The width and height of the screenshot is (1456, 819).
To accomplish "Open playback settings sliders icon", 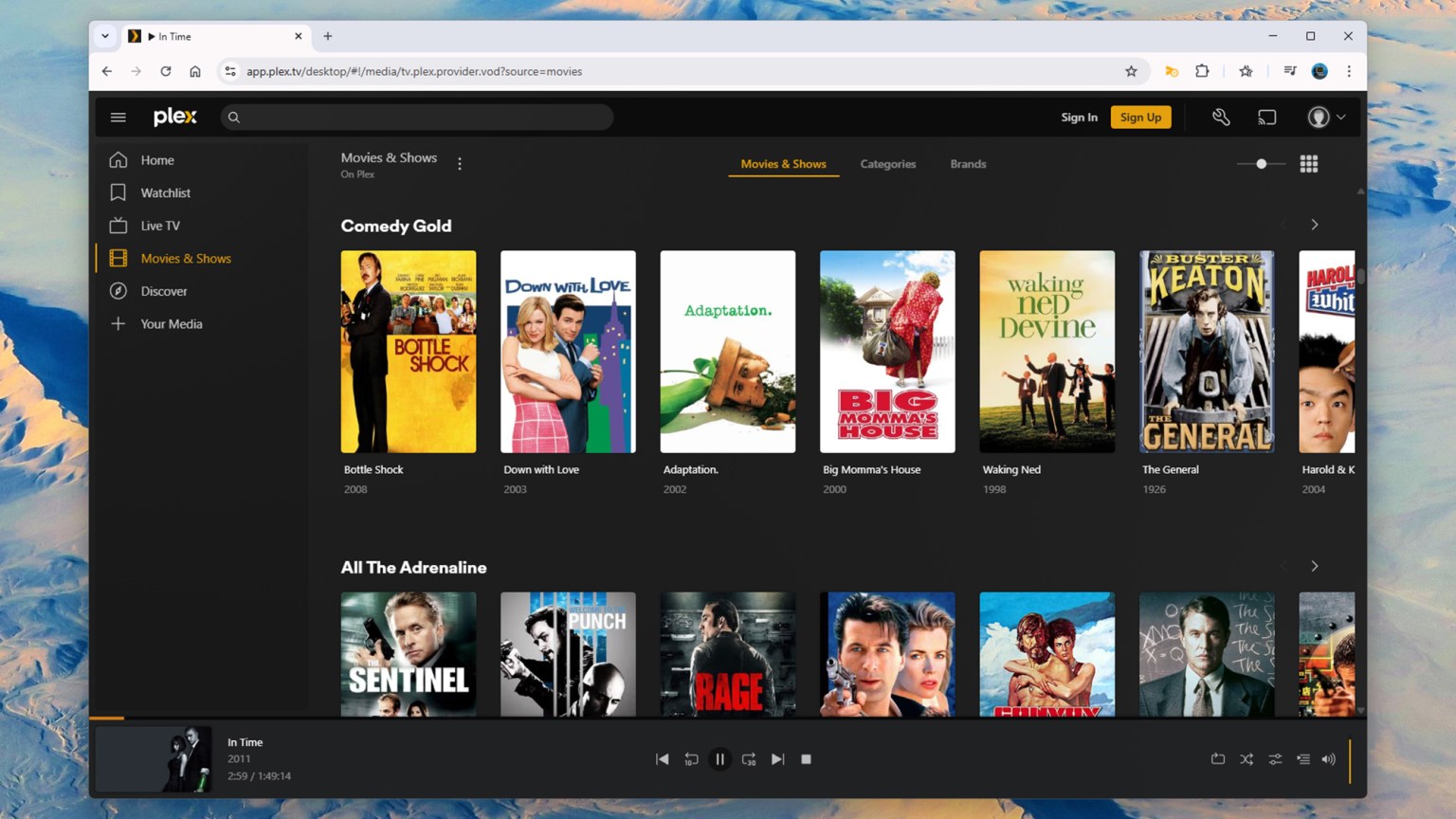I will 1275,758.
